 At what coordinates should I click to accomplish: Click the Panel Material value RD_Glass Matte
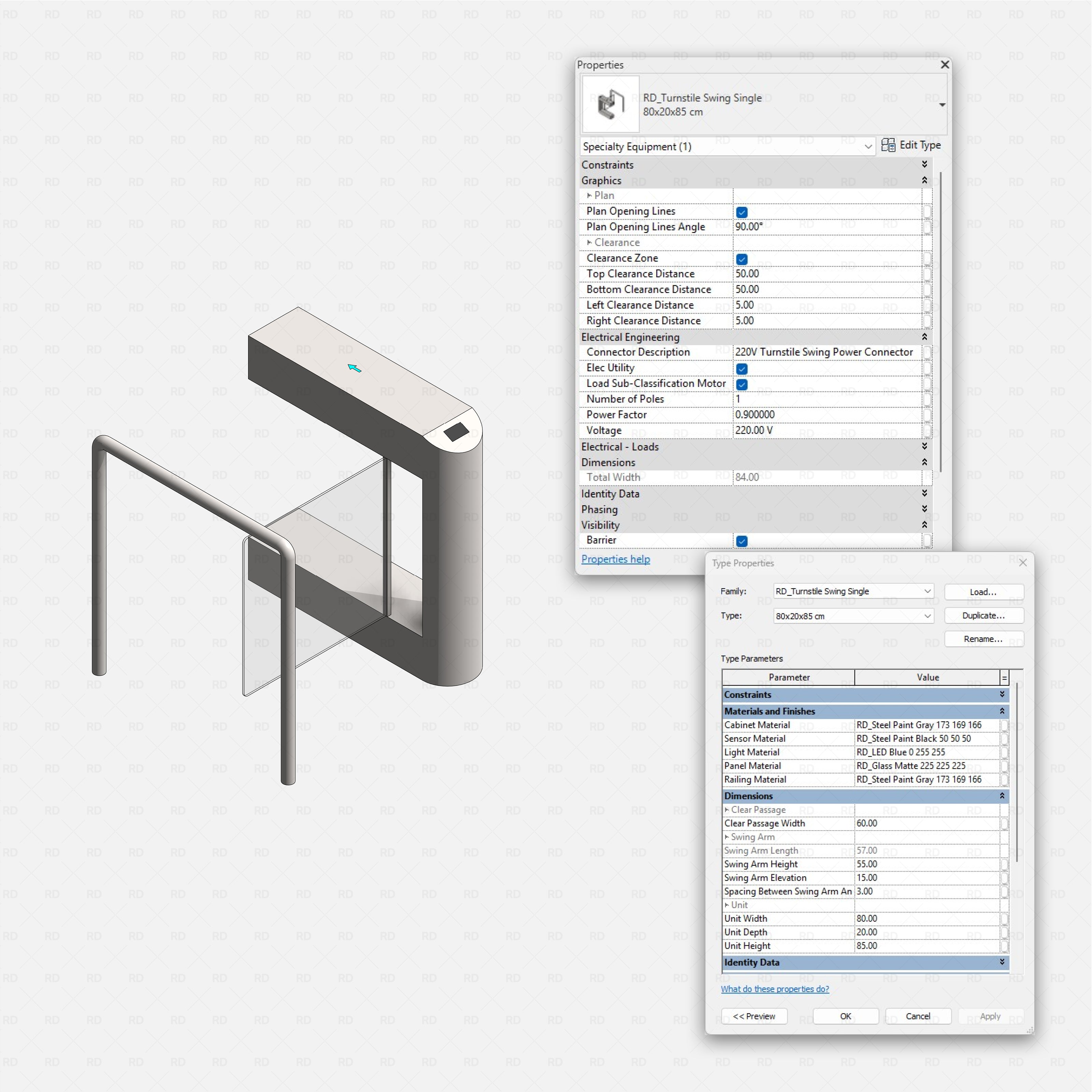928,766
